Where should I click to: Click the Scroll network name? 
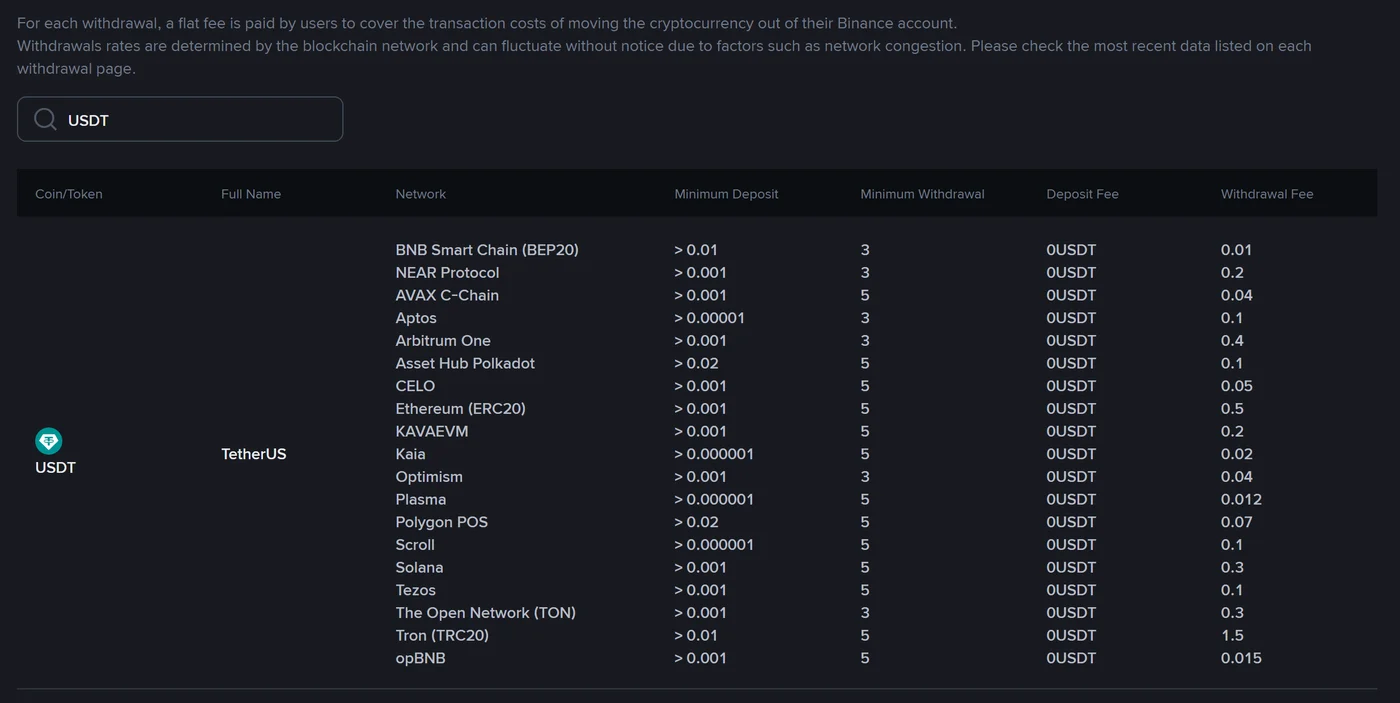point(415,545)
